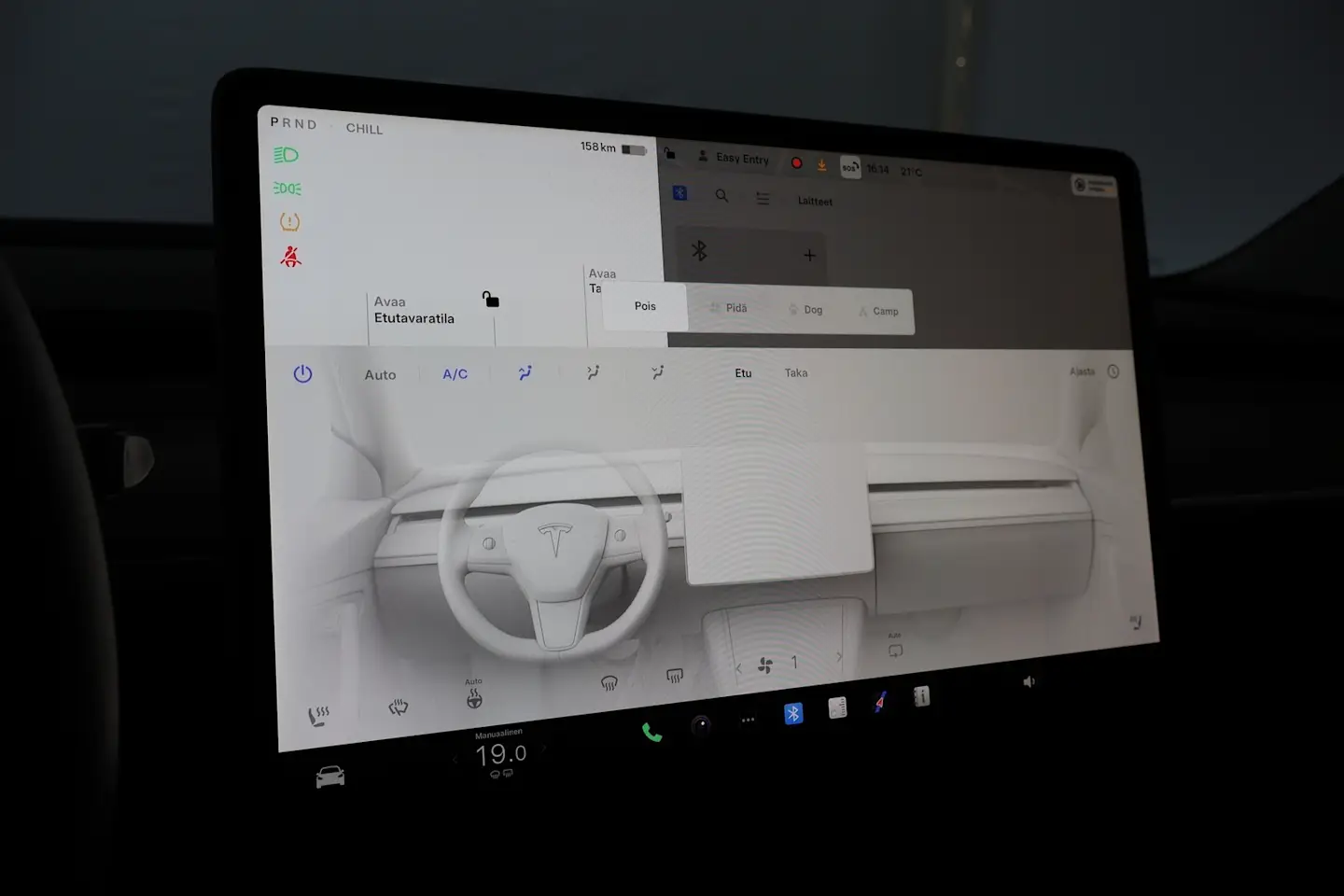
Task: Click the clock icon next to Ajasta
Action: click(x=1113, y=371)
